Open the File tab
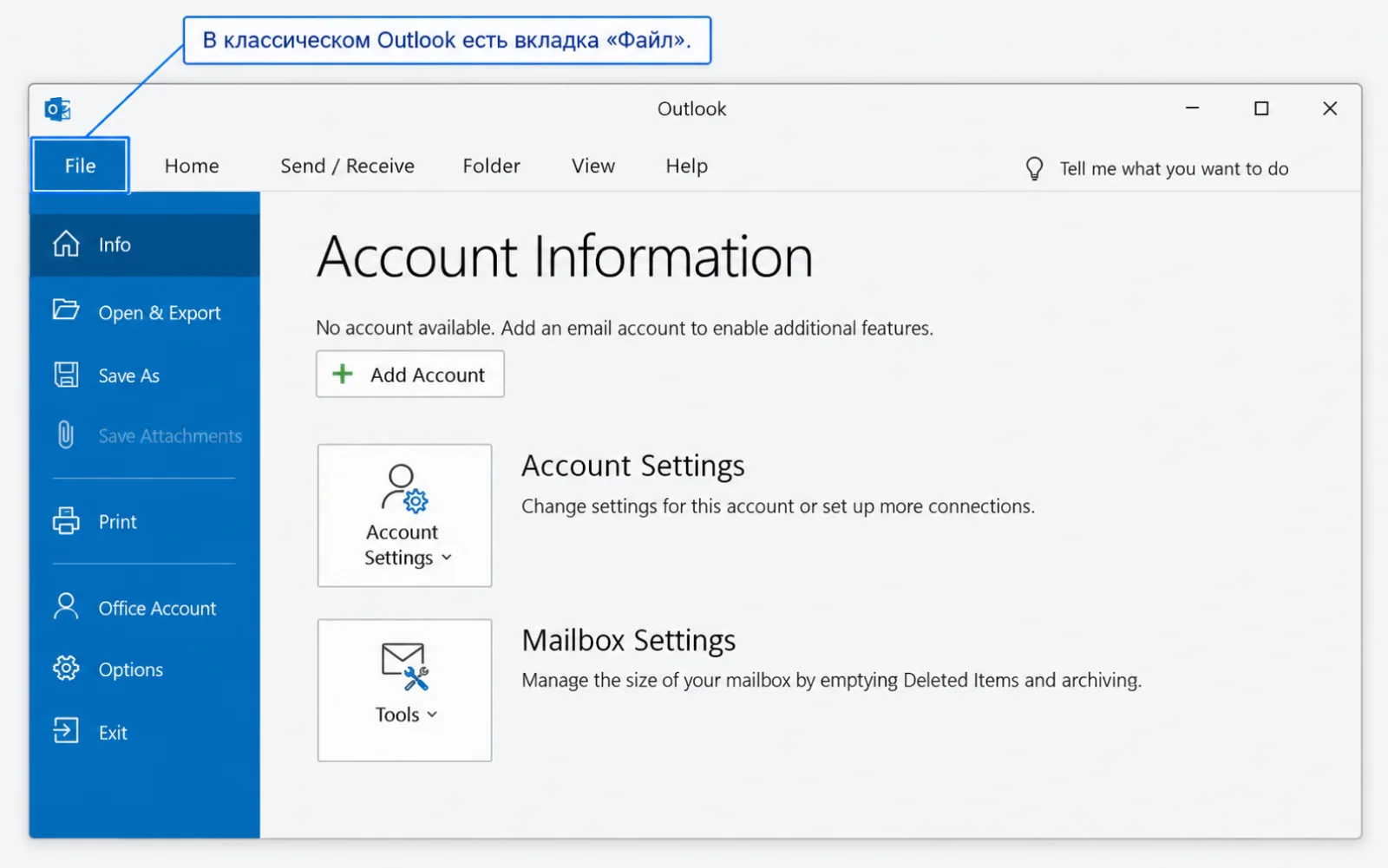This screenshot has height=868, width=1388. pos(81,165)
